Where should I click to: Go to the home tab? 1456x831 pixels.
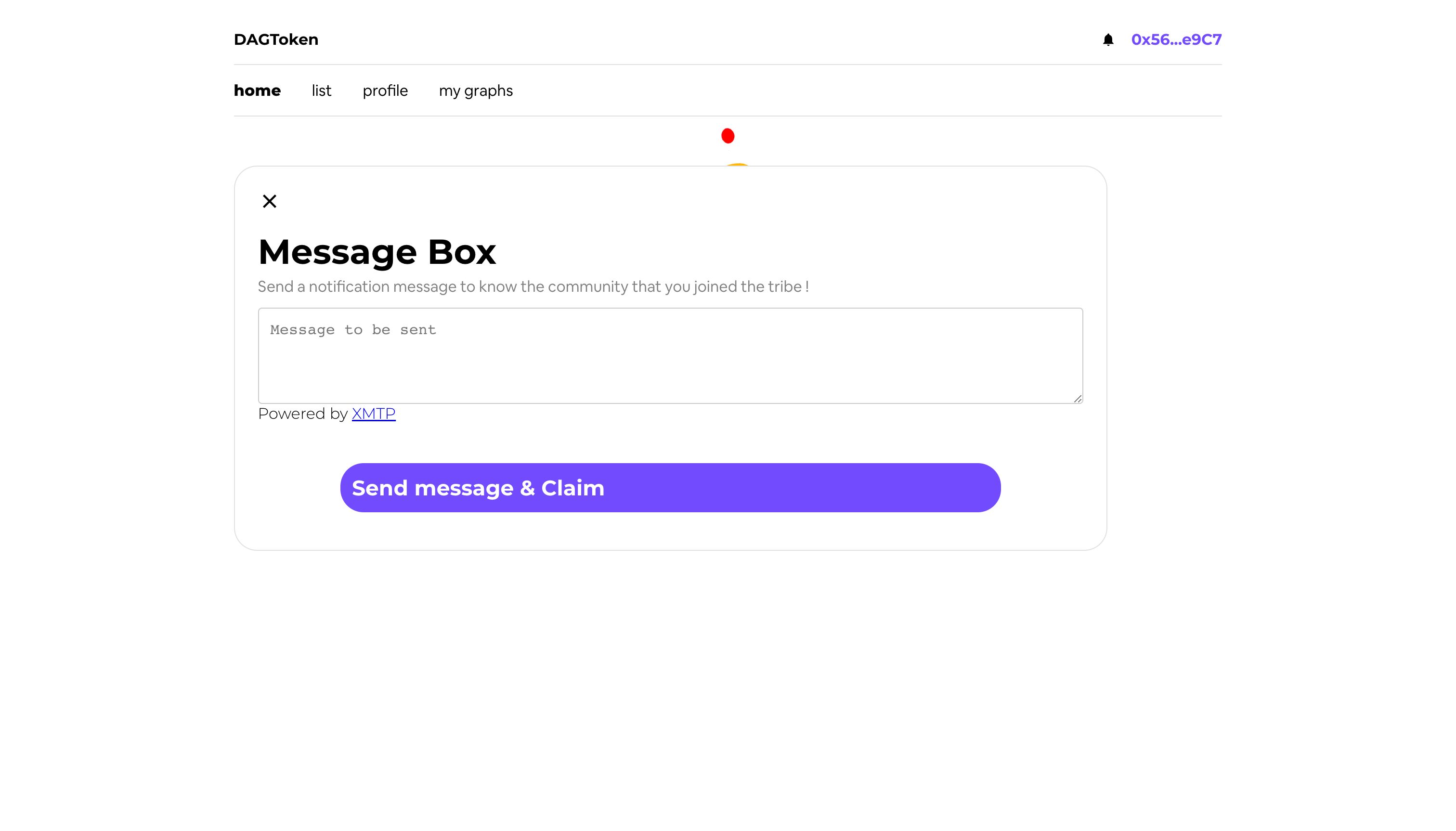[x=258, y=90]
